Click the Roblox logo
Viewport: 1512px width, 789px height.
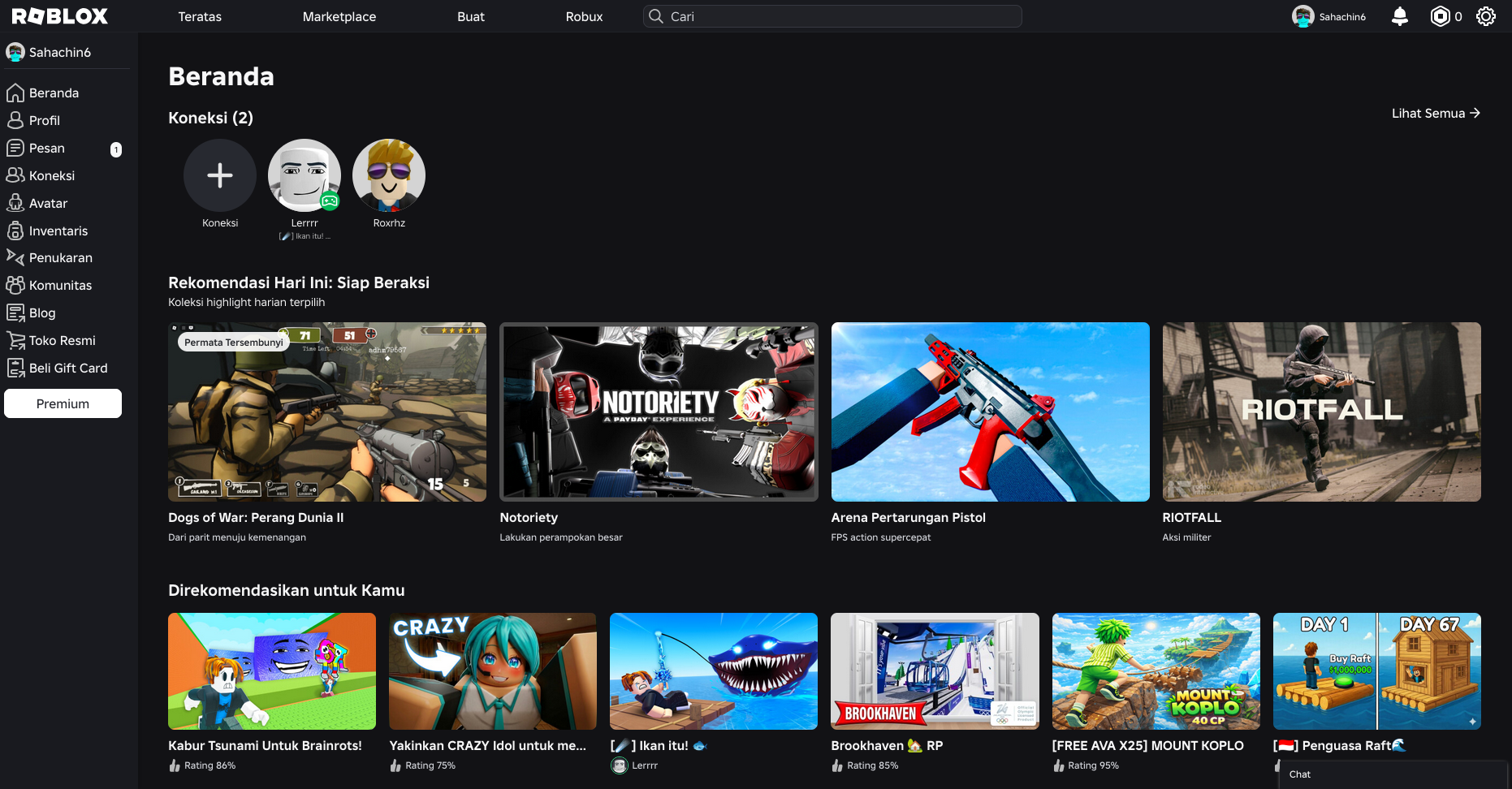[x=60, y=16]
